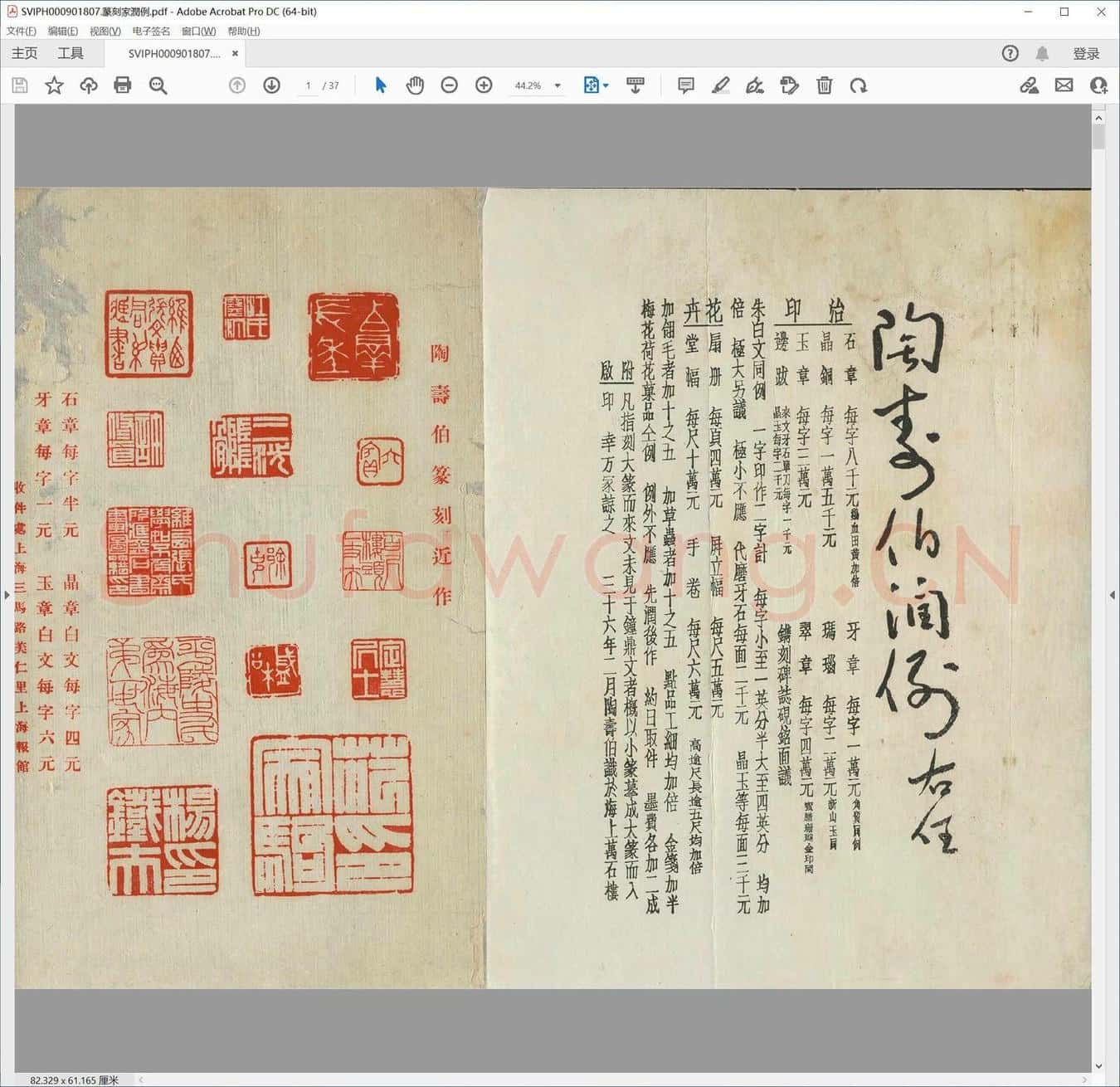Switch to the 主页 tab
The image size is (1120, 1087).
pyautogui.click(x=24, y=54)
